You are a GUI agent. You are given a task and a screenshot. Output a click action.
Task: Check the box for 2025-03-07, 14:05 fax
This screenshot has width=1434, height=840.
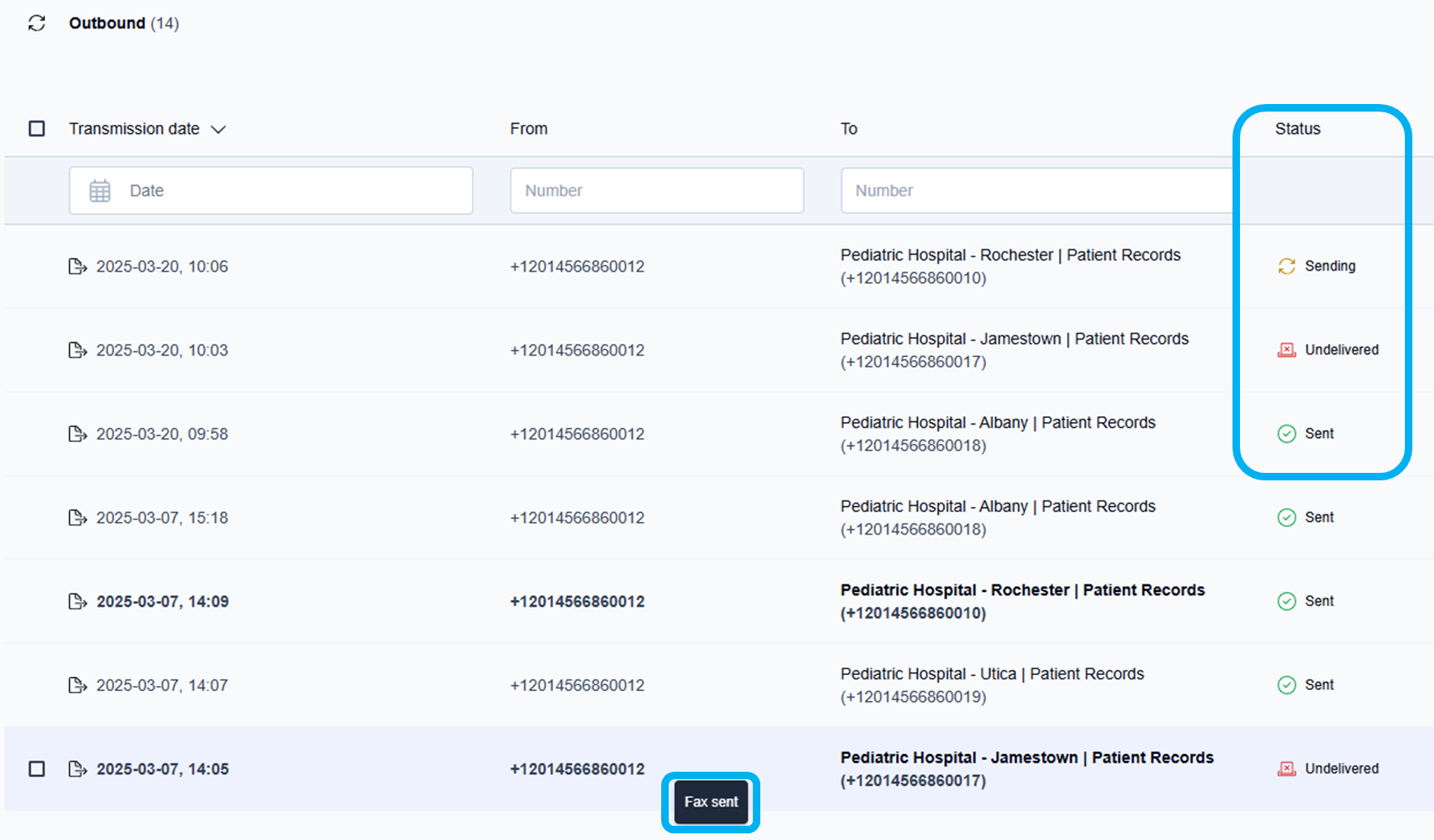pyautogui.click(x=37, y=768)
